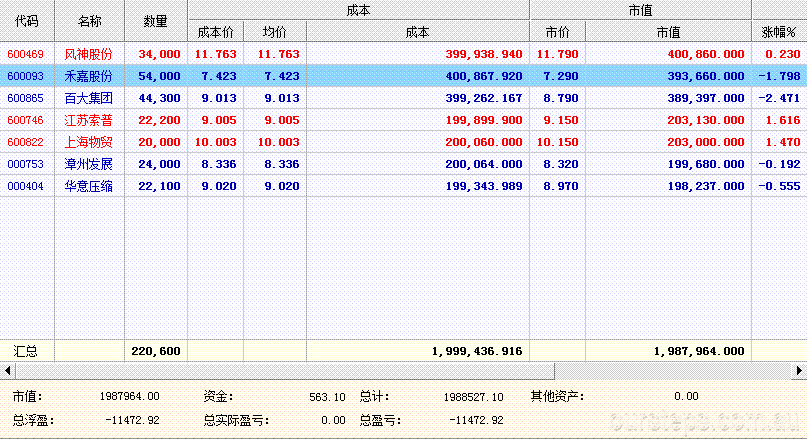
Task: Select stock code 000404
Action: [x=25, y=186]
